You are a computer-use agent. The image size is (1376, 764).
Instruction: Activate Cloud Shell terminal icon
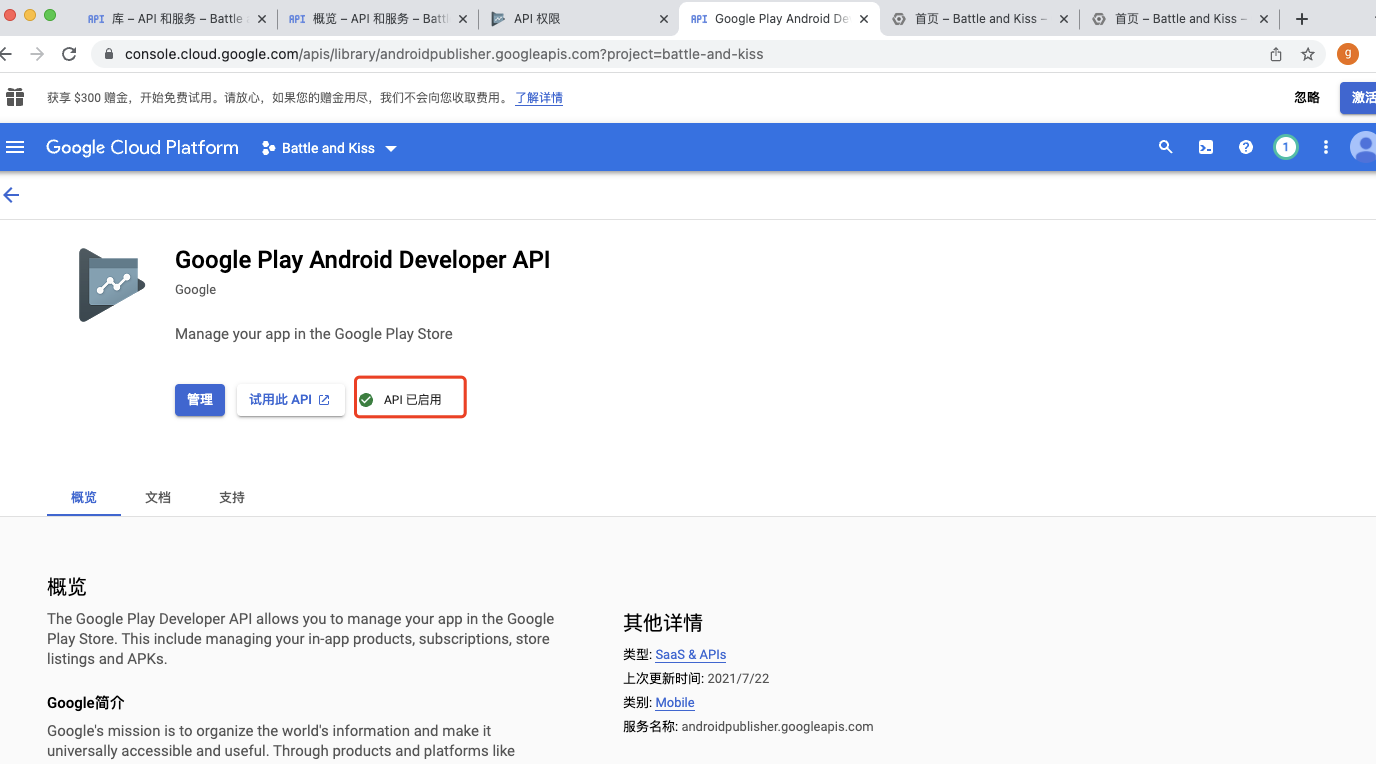pyautogui.click(x=1206, y=147)
